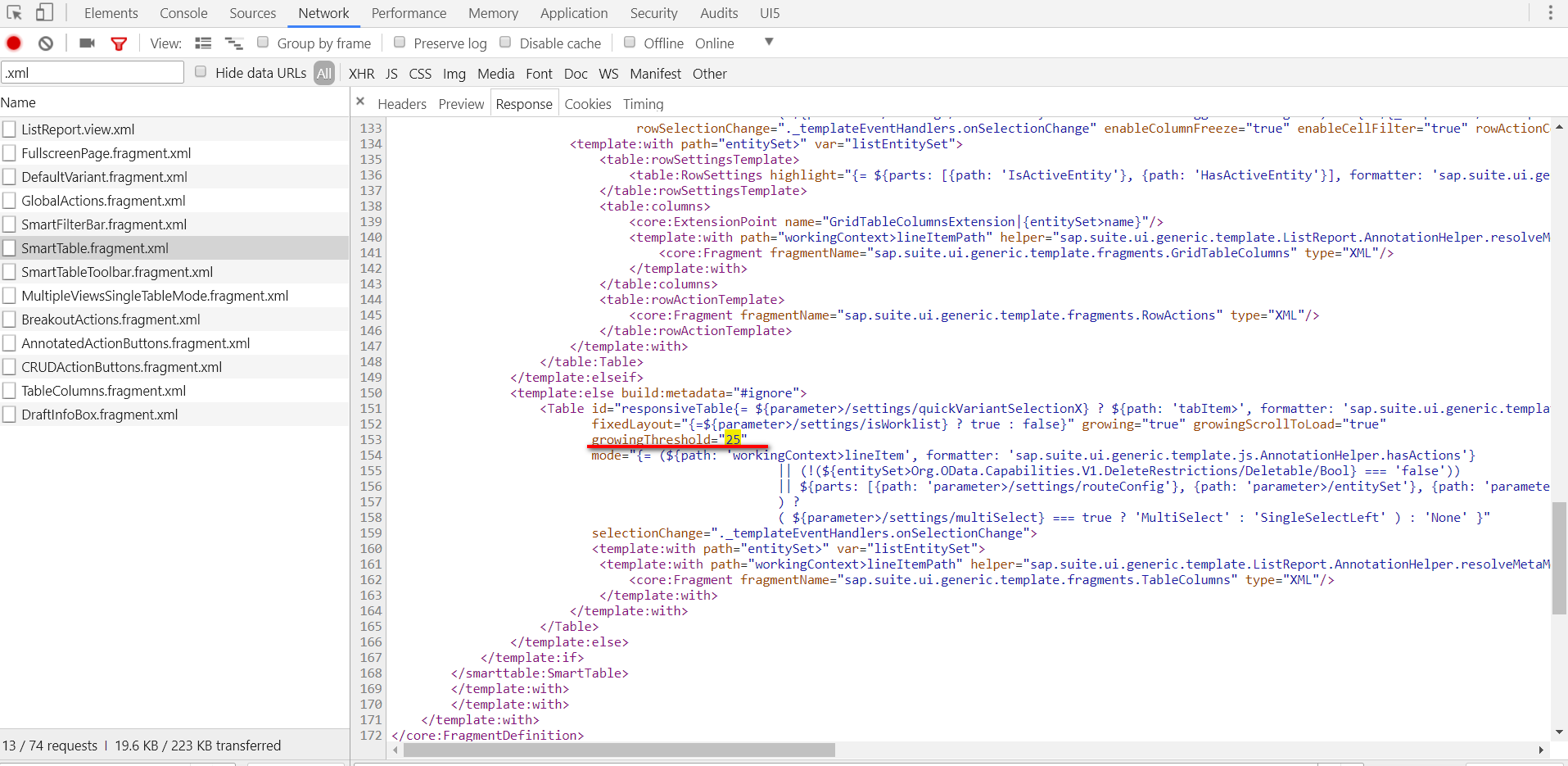
Task: Toggle screenshot capture camera icon
Action: point(87,43)
